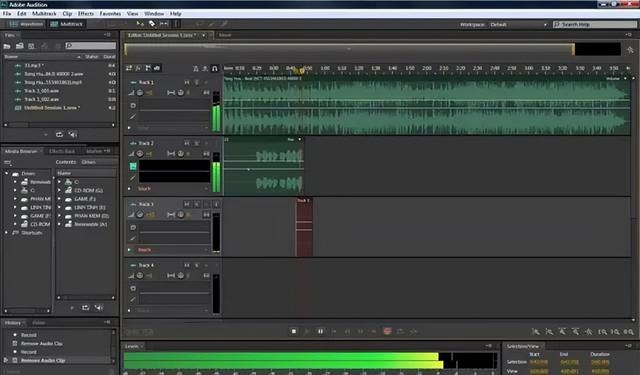Click Zoom In Amplitude icon
Screen dimensions: 640x375
[536, 332]
